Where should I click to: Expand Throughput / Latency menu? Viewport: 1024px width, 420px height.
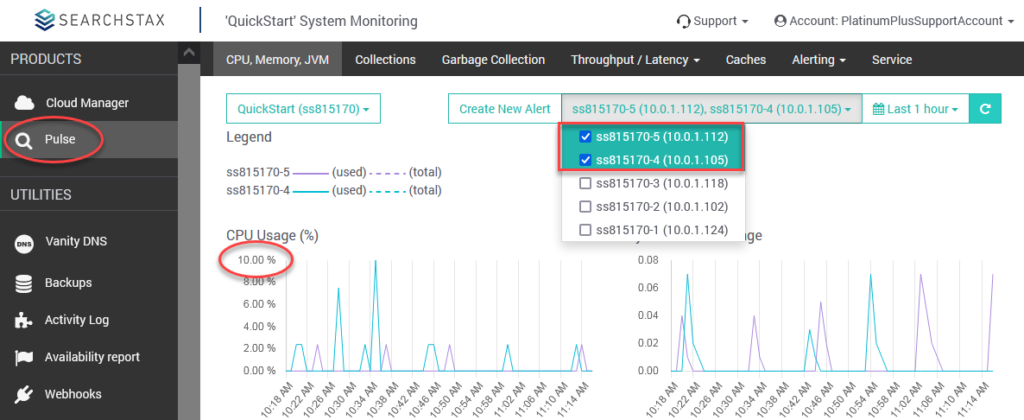(x=635, y=59)
